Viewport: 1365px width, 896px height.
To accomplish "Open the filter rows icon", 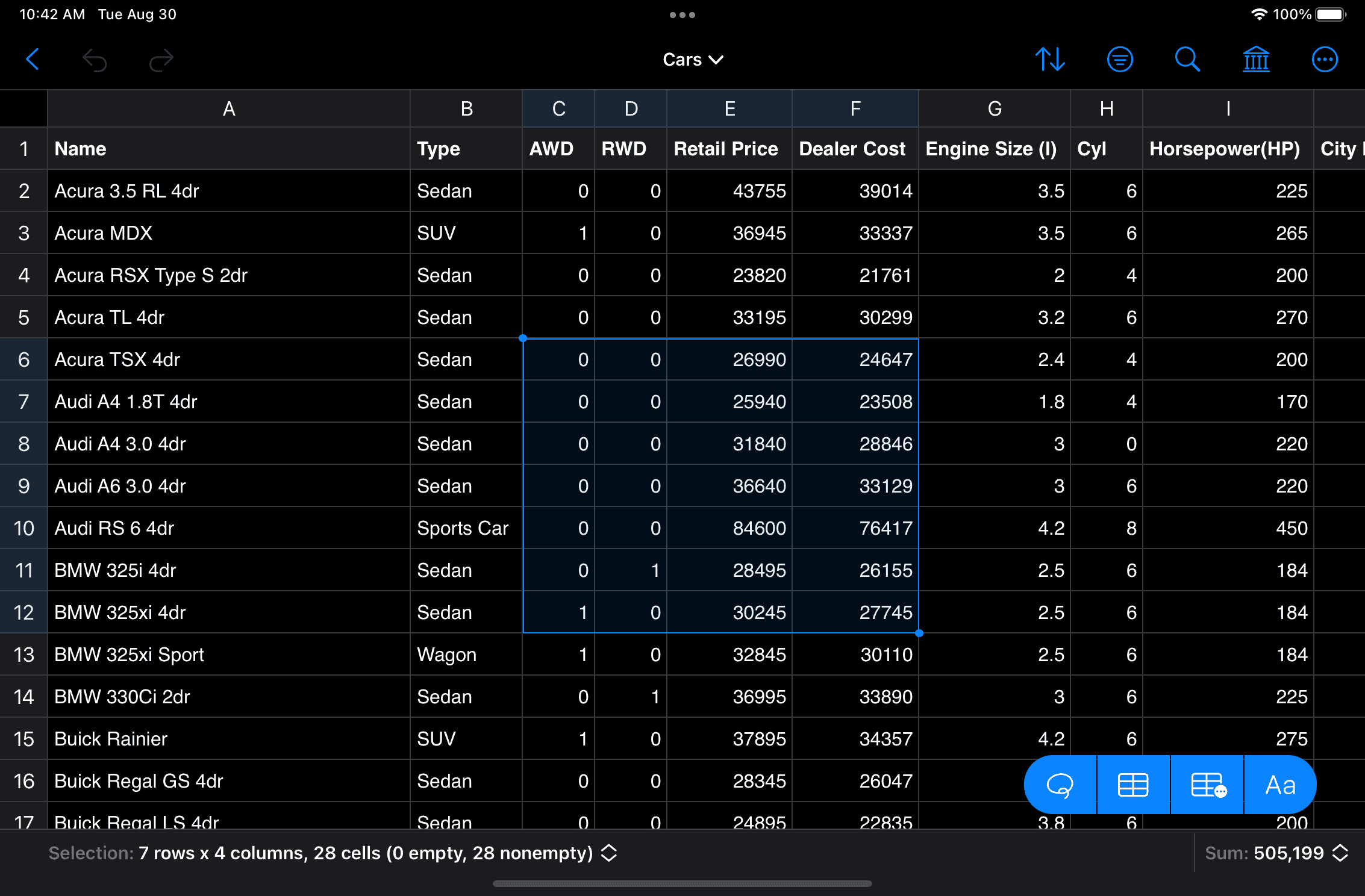I will coord(1120,60).
